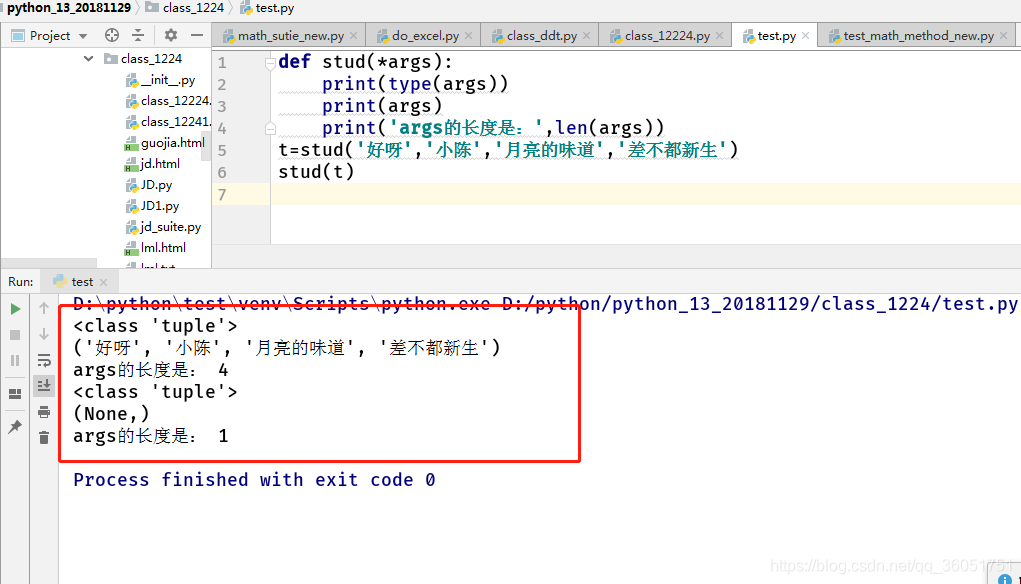Toggle soft-wrap icon in Run panel
This screenshot has width=1021, height=584.
[x=44, y=360]
